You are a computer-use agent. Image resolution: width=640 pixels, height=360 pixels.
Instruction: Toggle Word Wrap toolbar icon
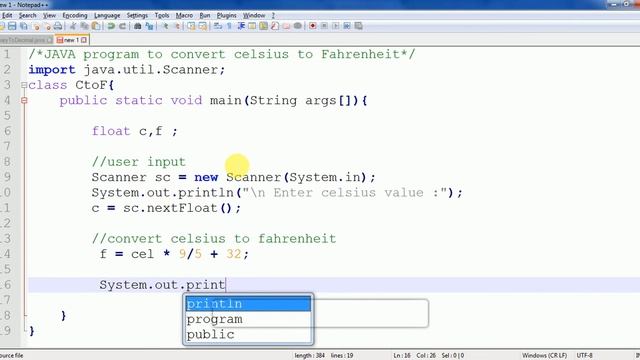(x=218, y=26)
